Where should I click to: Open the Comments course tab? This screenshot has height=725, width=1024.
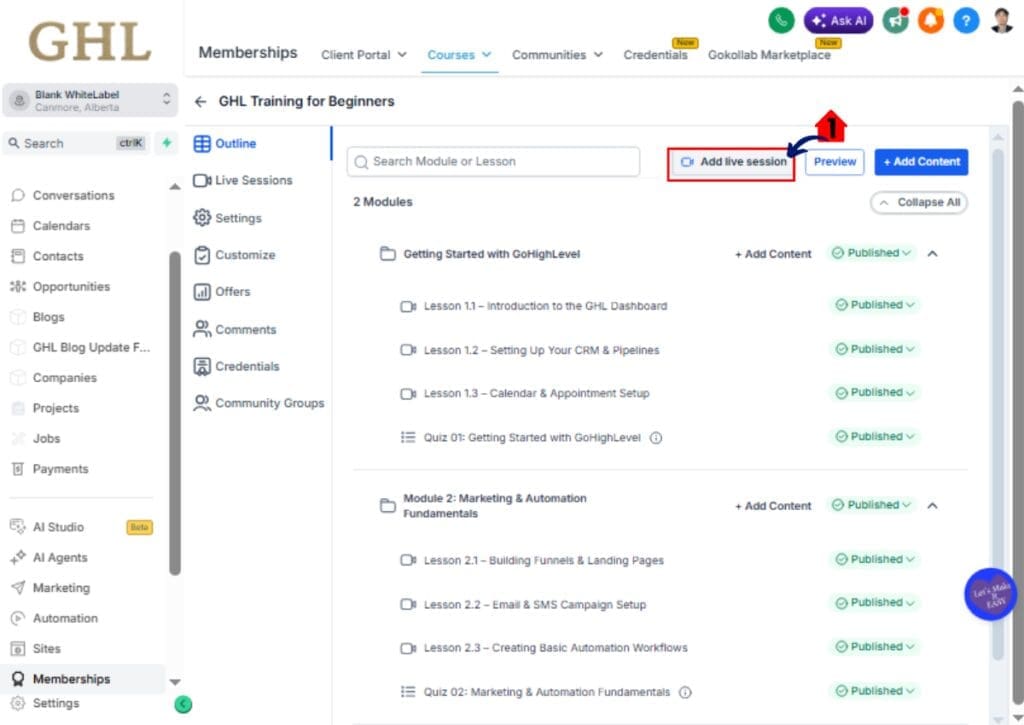(x=235, y=329)
